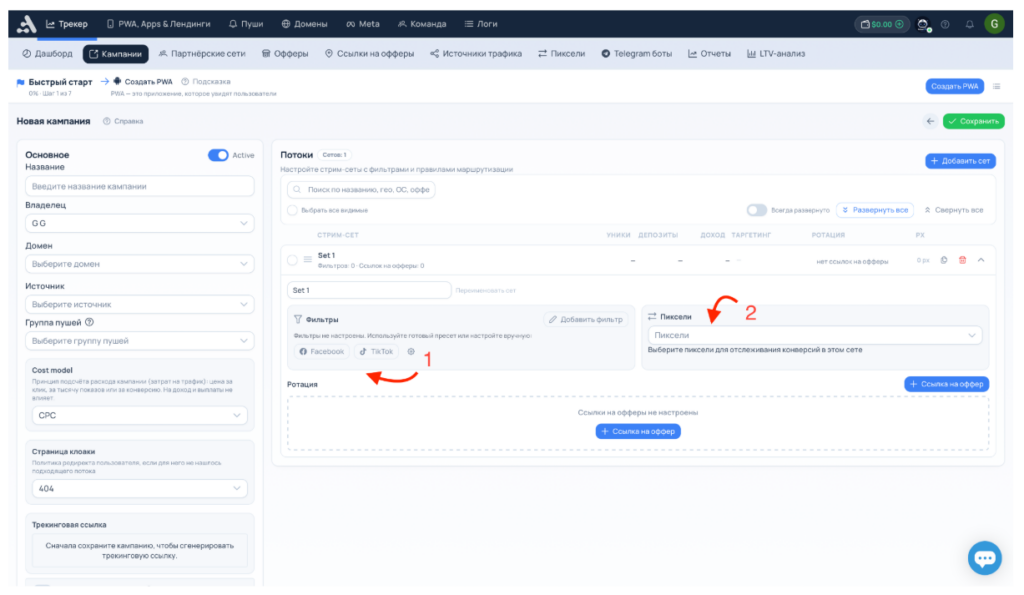Open the wallet balance $0.00 widget
Image resolution: width=1024 pixels, height=595 pixels.
coord(882,24)
